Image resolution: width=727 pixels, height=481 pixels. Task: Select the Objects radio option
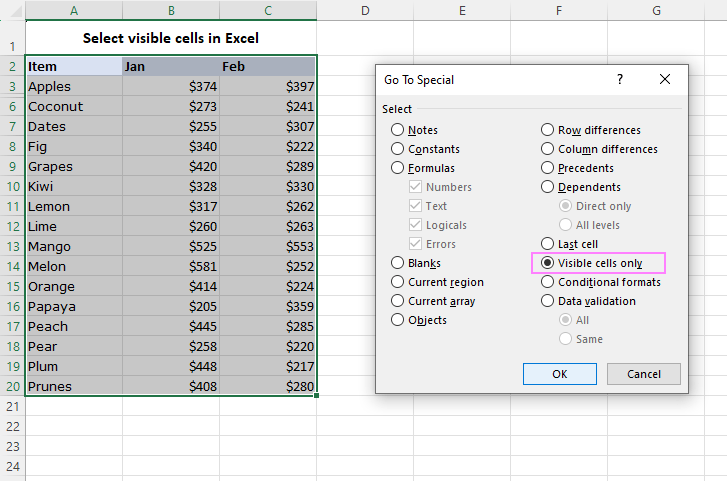coord(398,320)
